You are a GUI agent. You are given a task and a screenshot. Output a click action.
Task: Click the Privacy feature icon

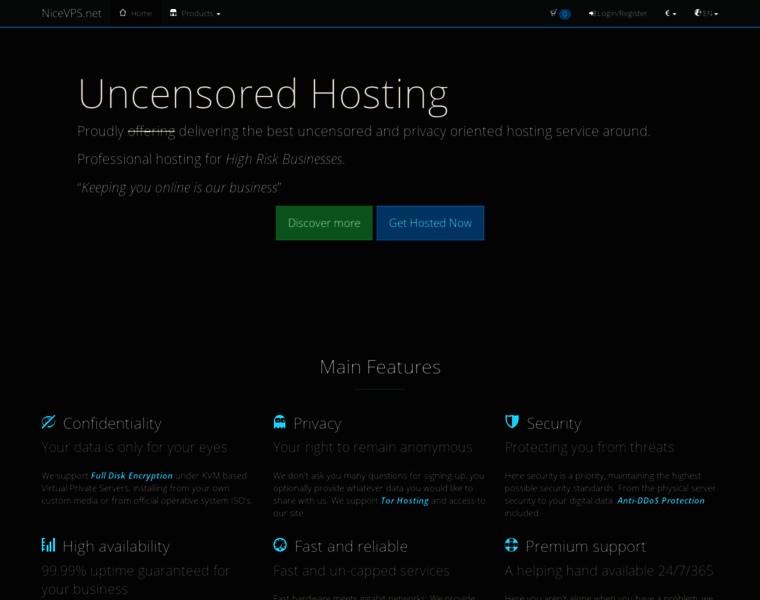pos(280,422)
